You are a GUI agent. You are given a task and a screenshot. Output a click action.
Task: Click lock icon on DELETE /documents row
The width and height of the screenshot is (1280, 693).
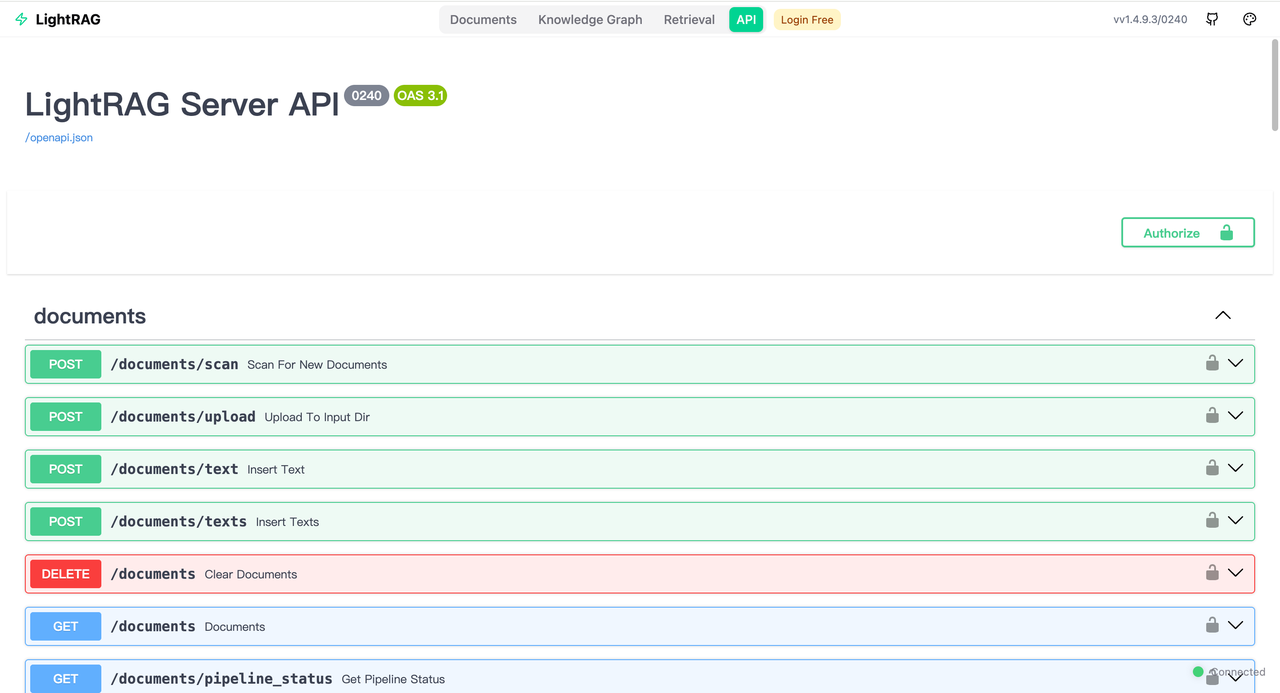pos(1212,573)
